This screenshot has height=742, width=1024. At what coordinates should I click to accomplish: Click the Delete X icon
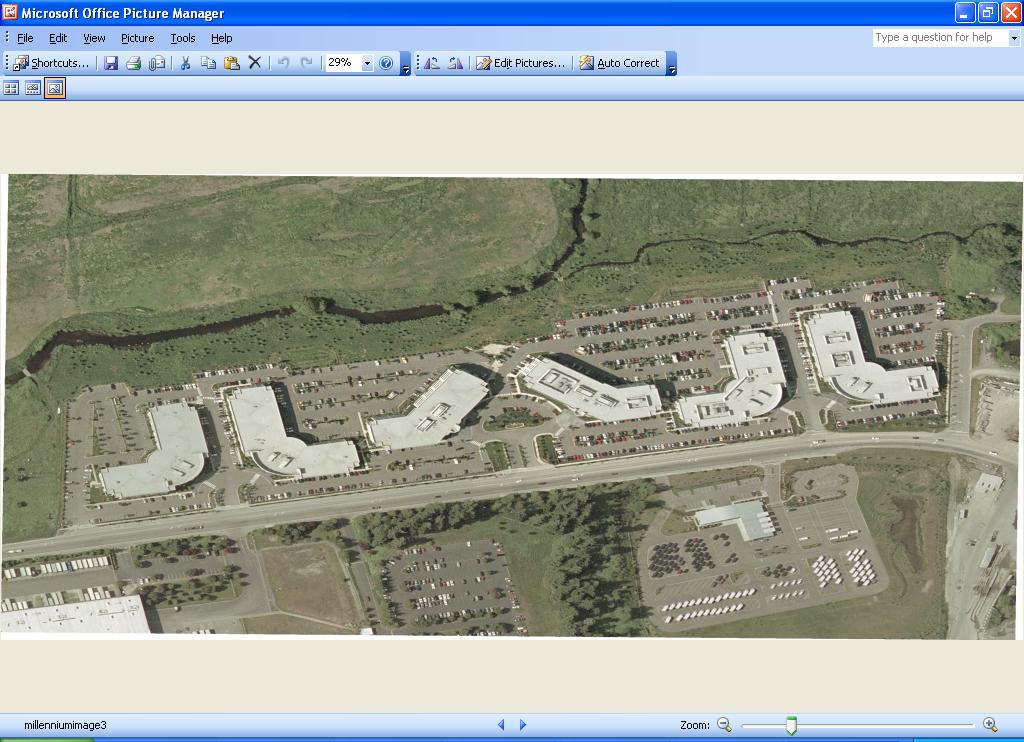click(x=255, y=63)
